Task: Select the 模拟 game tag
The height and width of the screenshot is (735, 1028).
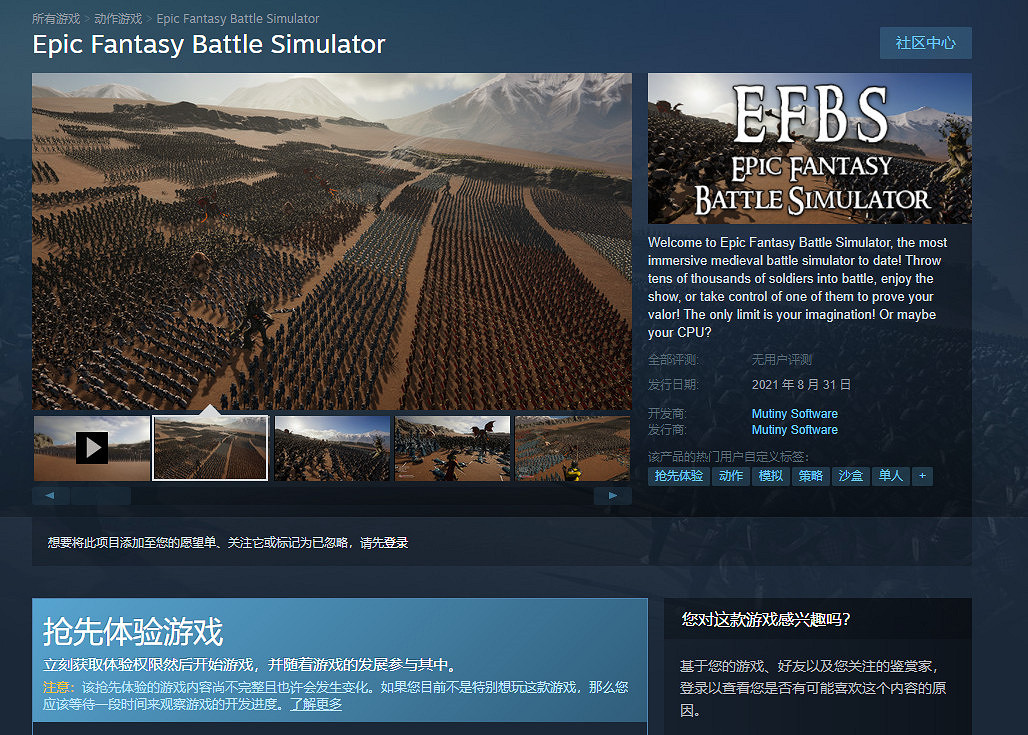Action: coord(770,476)
